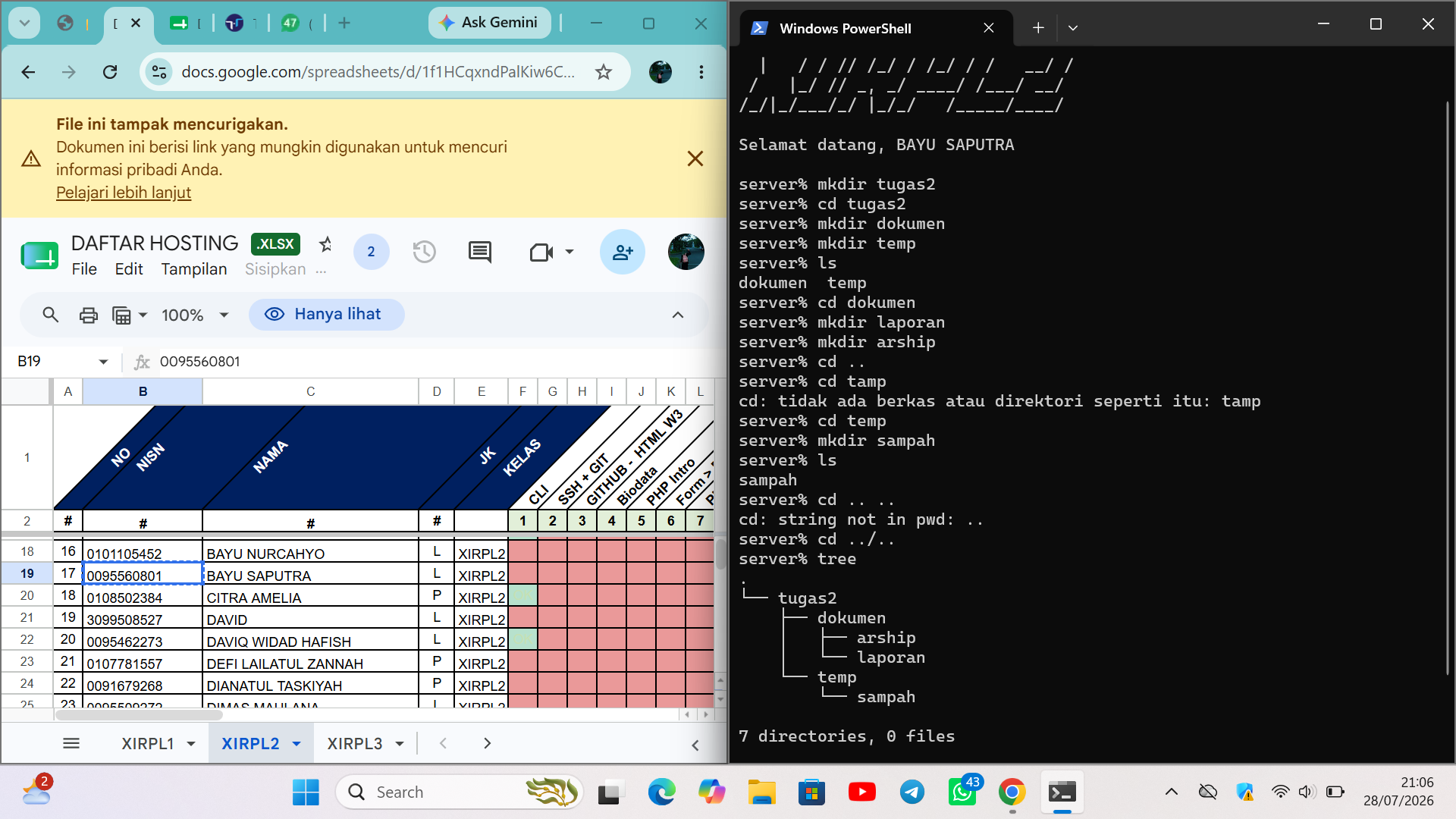This screenshot has height=819, width=1456.
Task: Expand the name box dropdown arrow
Action: click(x=104, y=362)
